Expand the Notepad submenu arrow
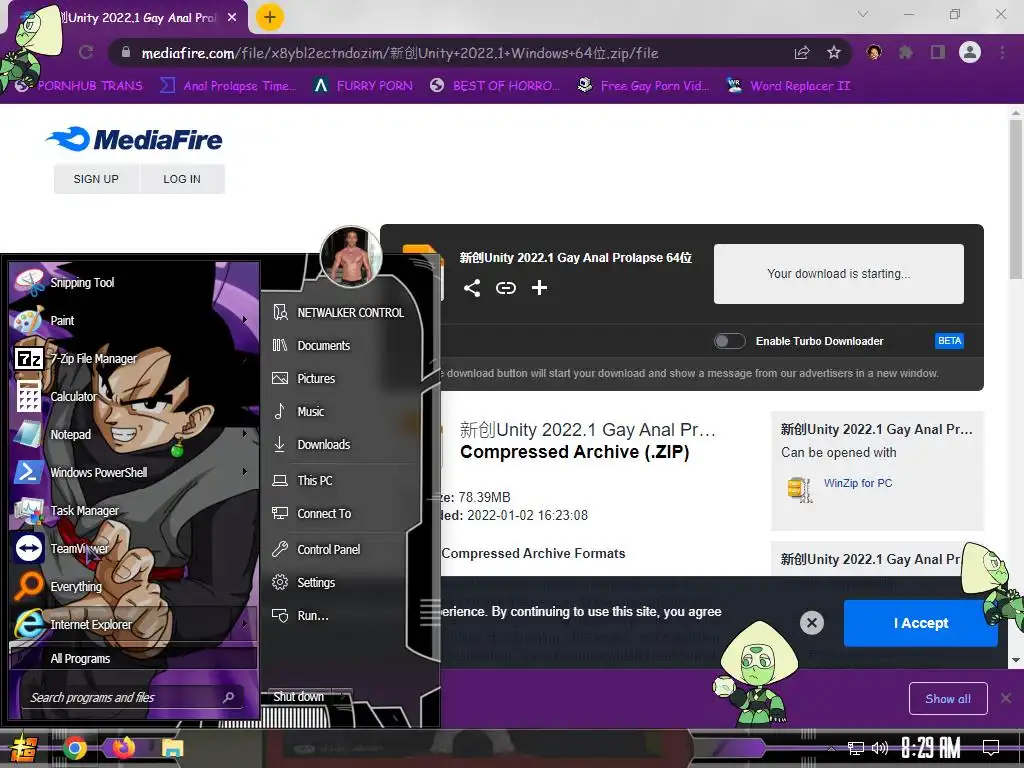This screenshot has height=768, width=1024. [x=245, y=433]
